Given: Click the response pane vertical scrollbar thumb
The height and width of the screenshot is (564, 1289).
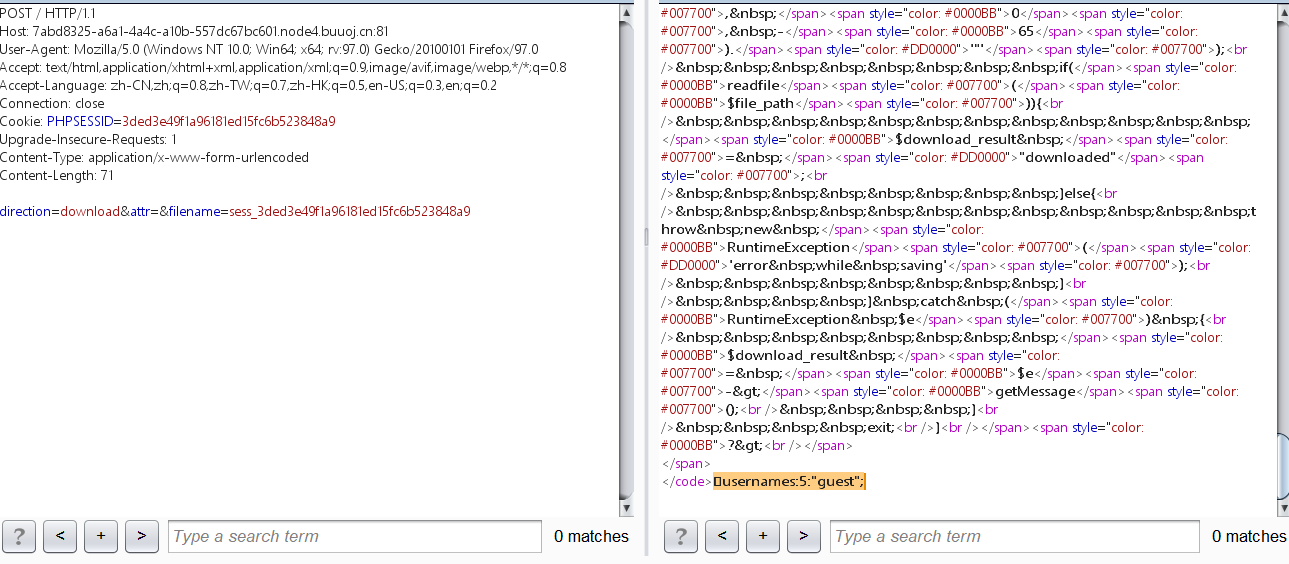Looking at the screenshot, I should [1282, 465].
